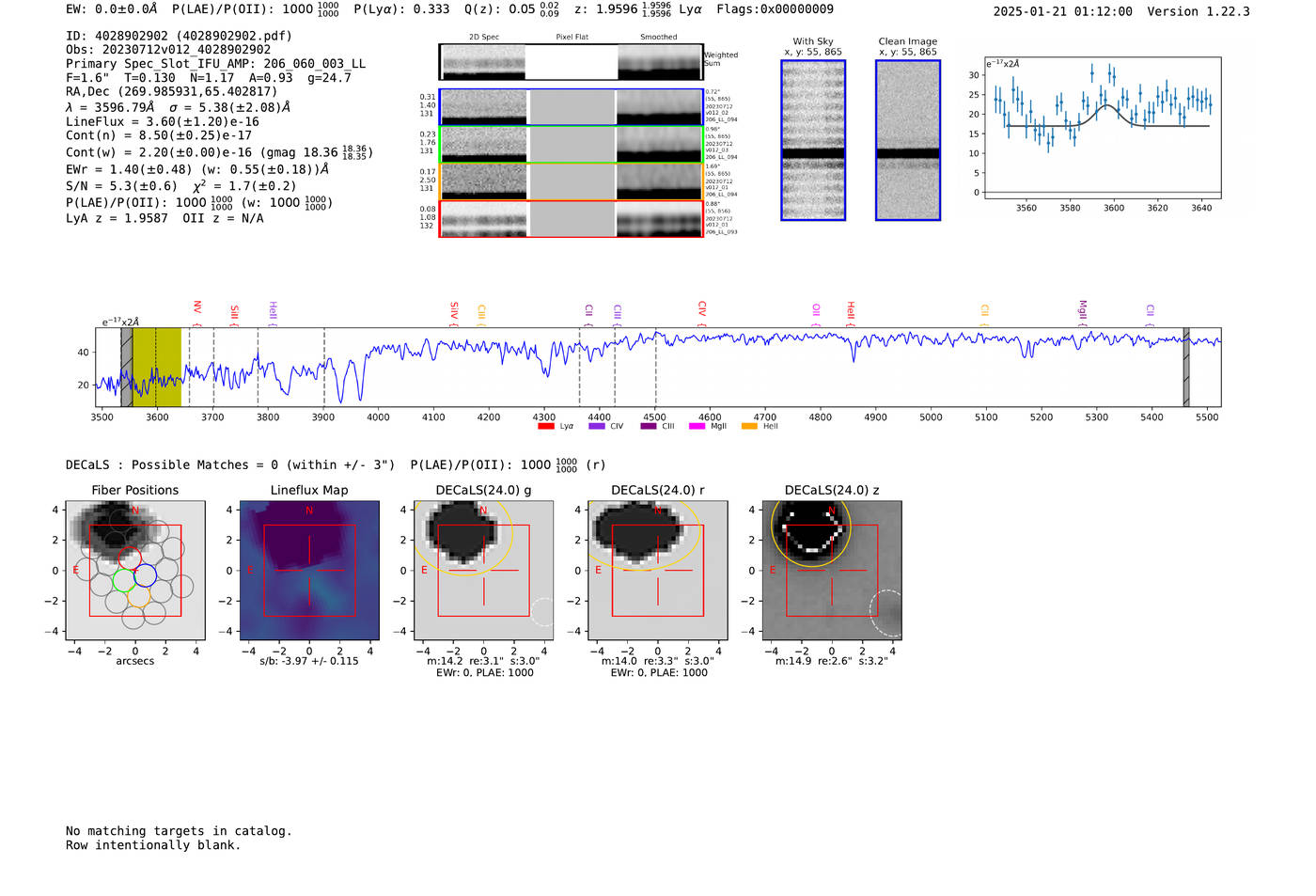The image size is (1316, 896).
Task: Select the orange-bordered 2D spectrum row
Action: (x=572, y=181)
